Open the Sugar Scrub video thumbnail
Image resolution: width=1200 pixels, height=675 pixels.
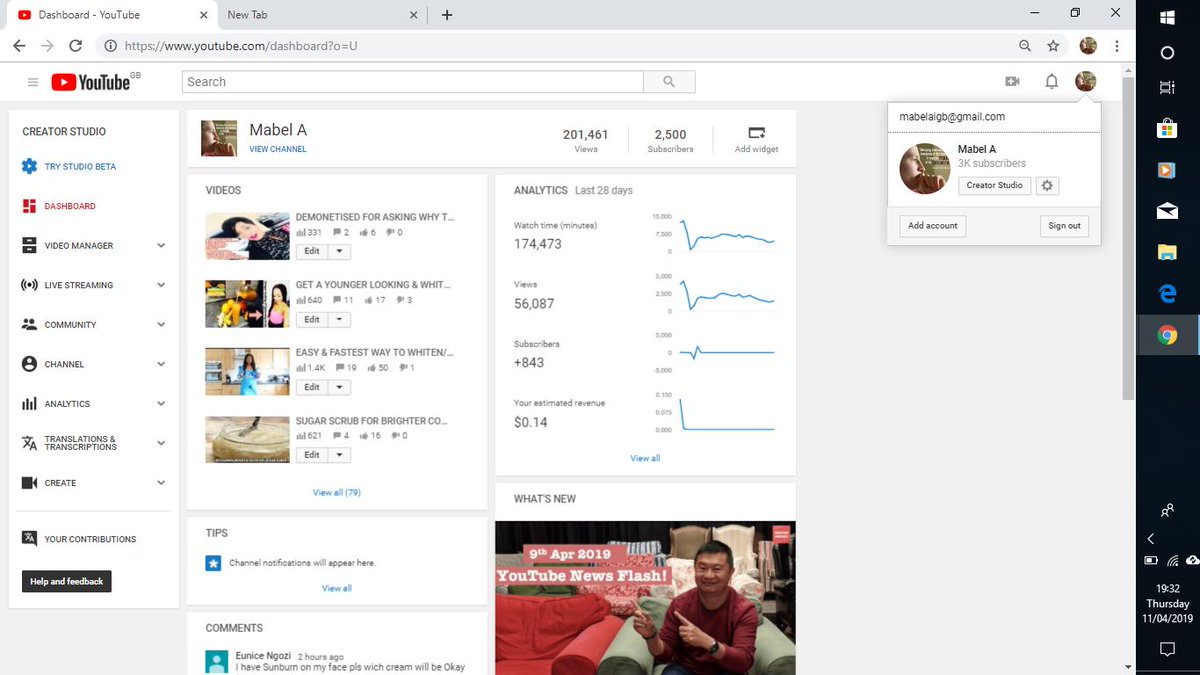(248, 440)
